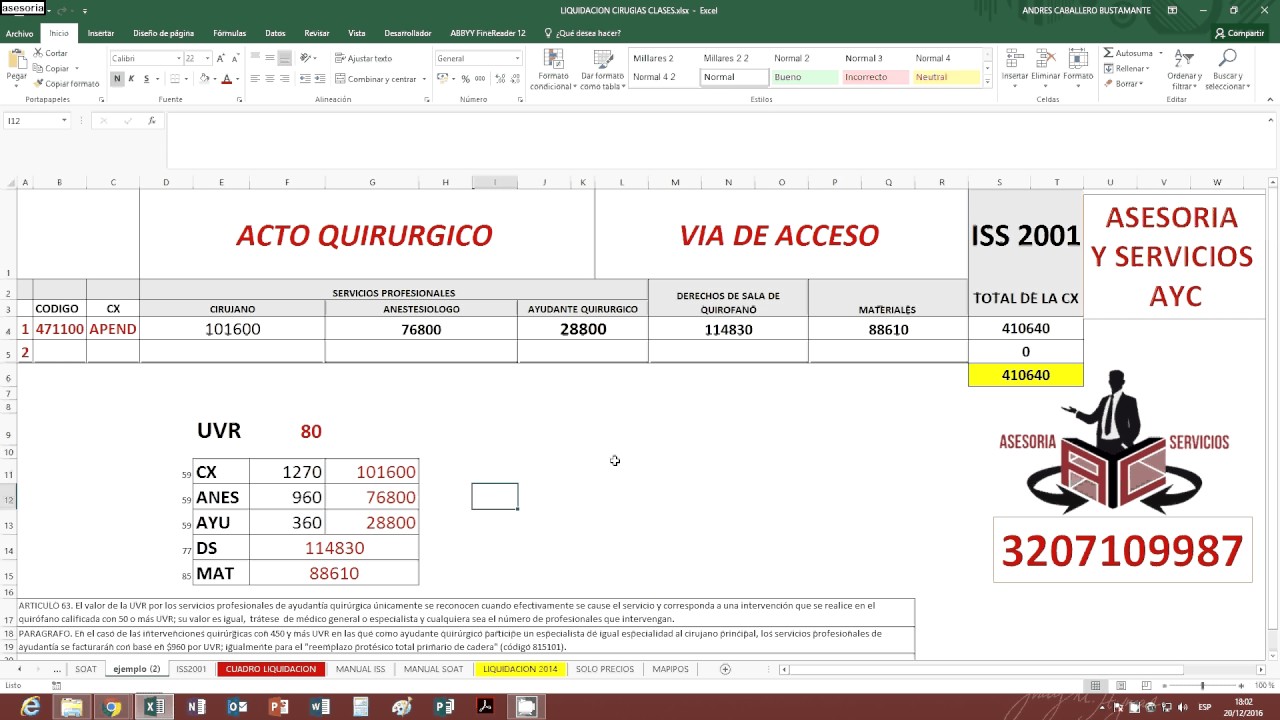
Task: Align cell text to the bottom
Action: point(285,58)
